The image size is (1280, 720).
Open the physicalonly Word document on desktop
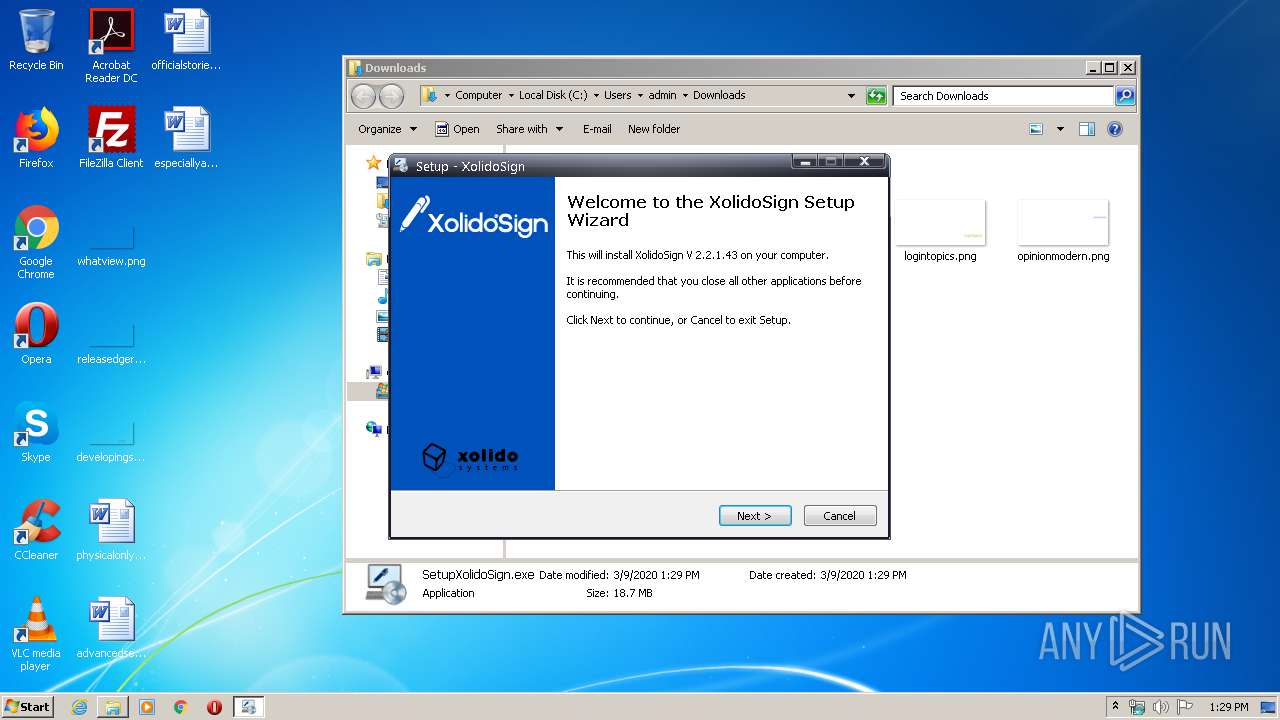coord(111,530)
